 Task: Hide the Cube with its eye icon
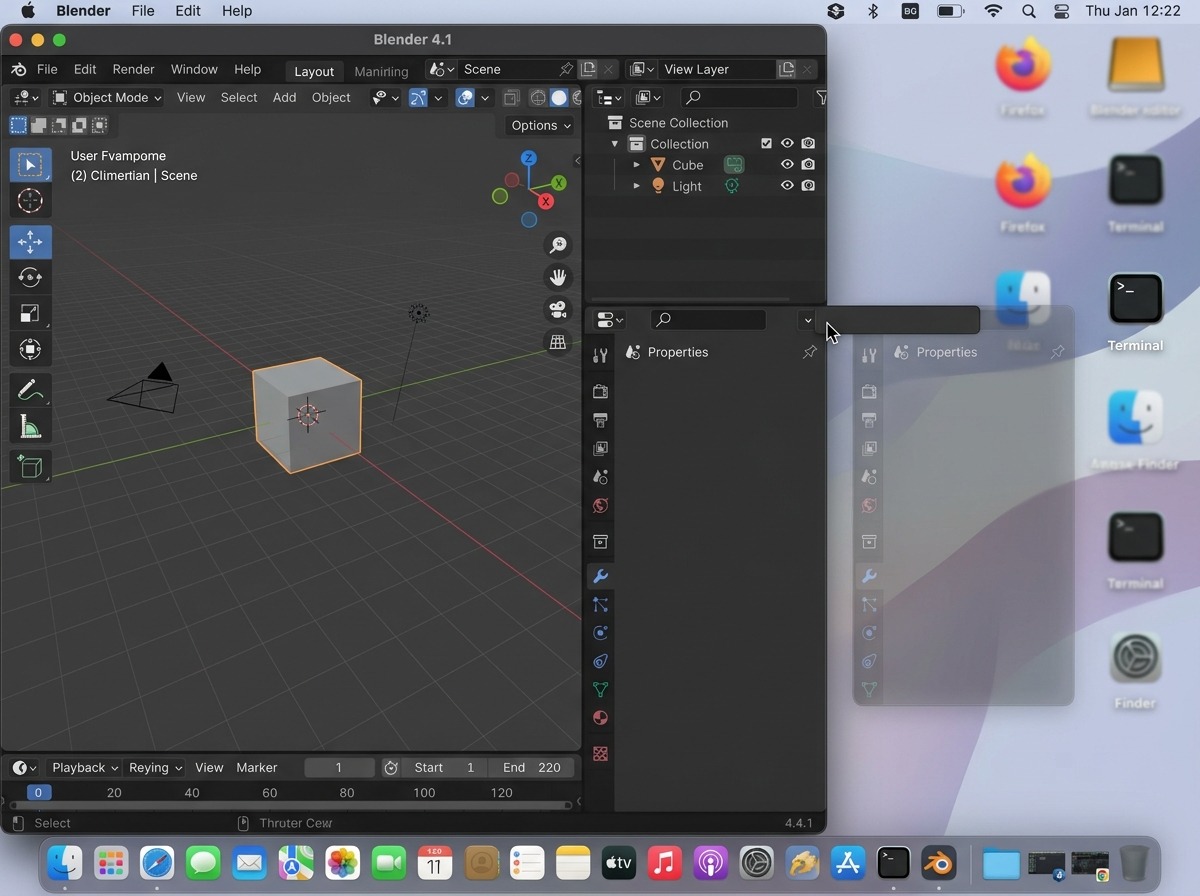(x=787, y=165)
